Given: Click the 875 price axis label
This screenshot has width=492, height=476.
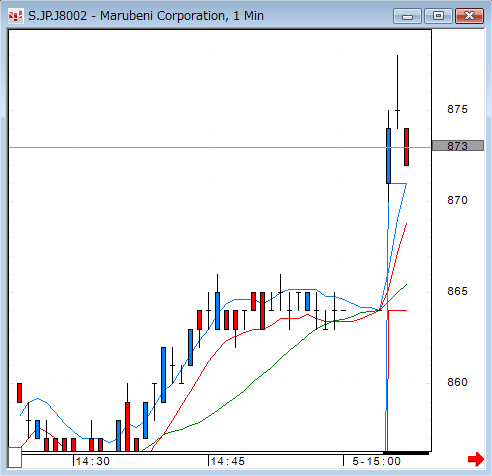Looking at the screenshot, I should (457, 109).
